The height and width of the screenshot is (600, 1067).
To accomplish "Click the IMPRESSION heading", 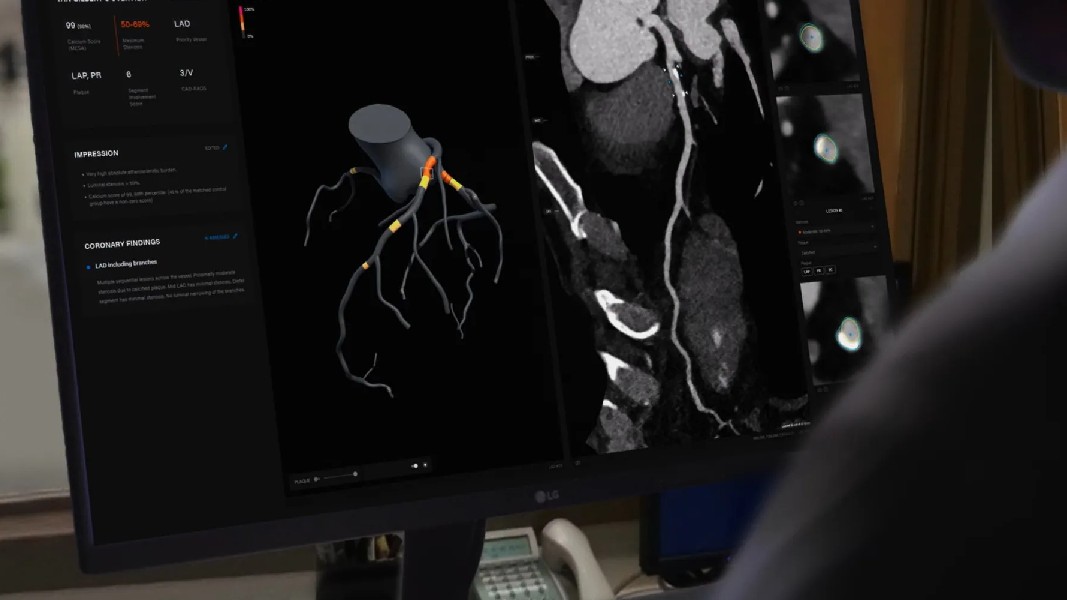I will point(96,154).
